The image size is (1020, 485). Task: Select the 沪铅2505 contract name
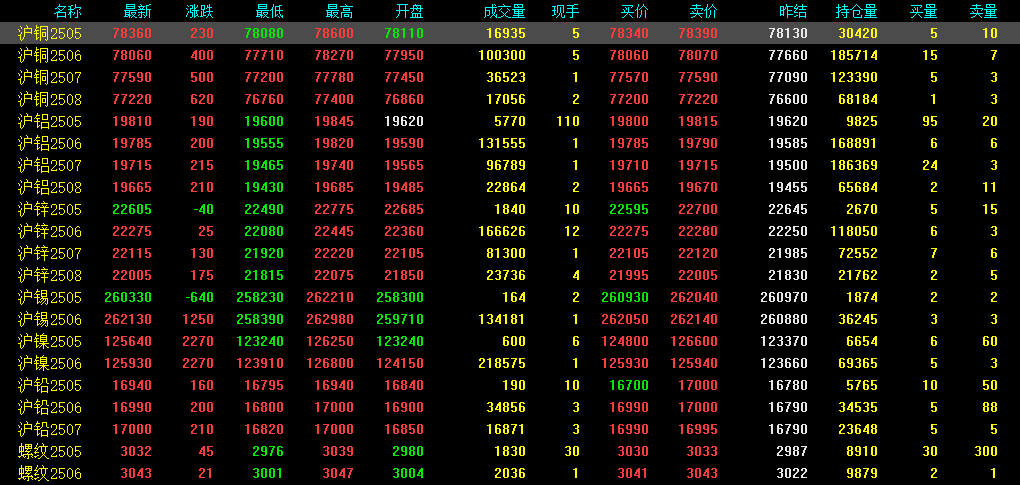49,385
